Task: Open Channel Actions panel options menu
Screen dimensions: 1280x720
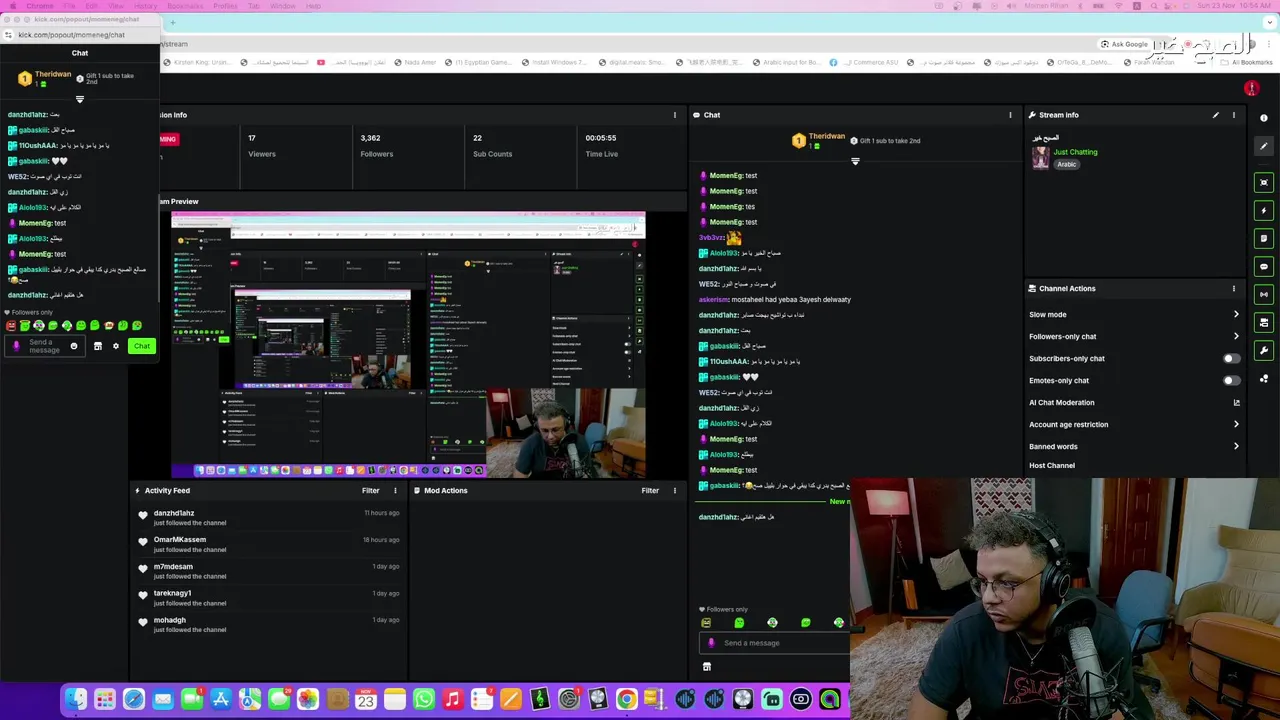Action: (x=1233, y=288)
